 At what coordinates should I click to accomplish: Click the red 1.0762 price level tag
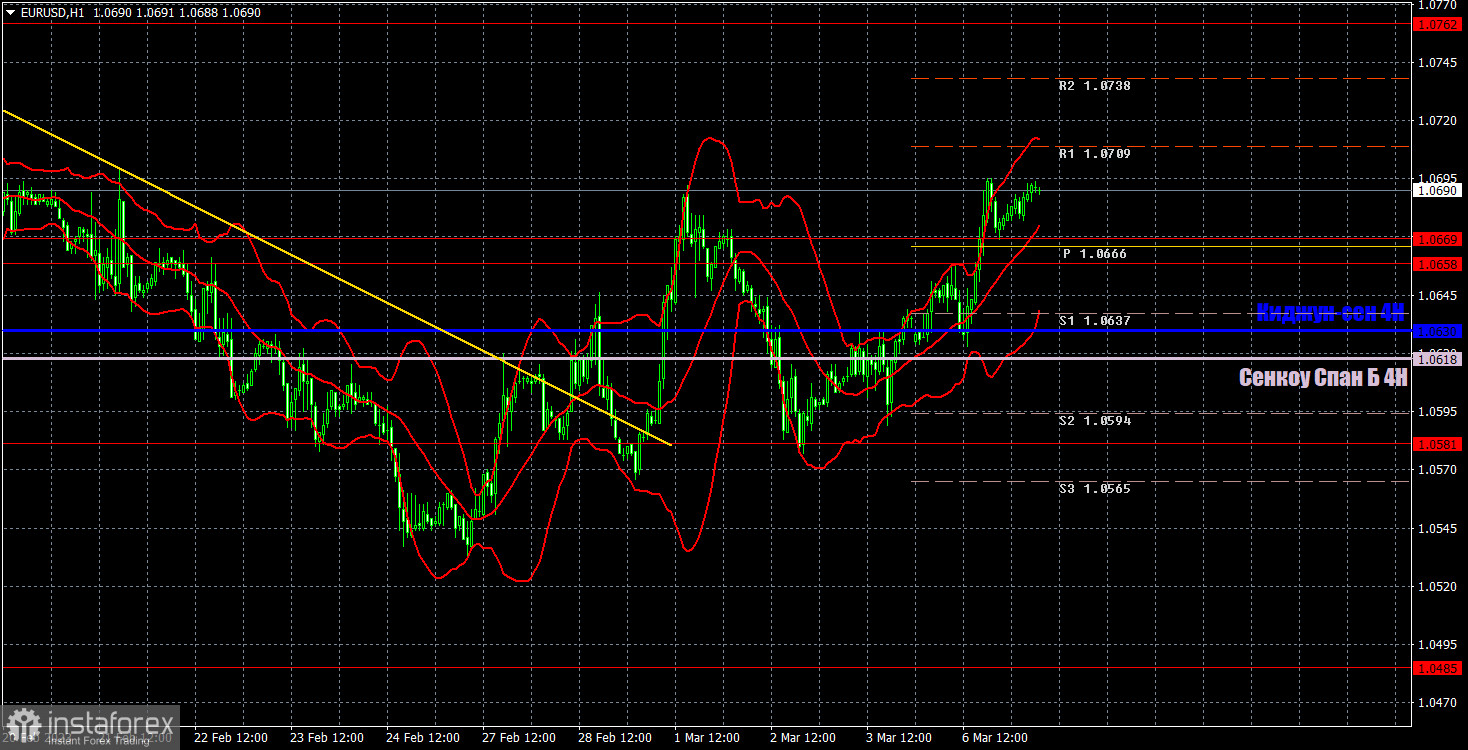[x=1438, y=24]
